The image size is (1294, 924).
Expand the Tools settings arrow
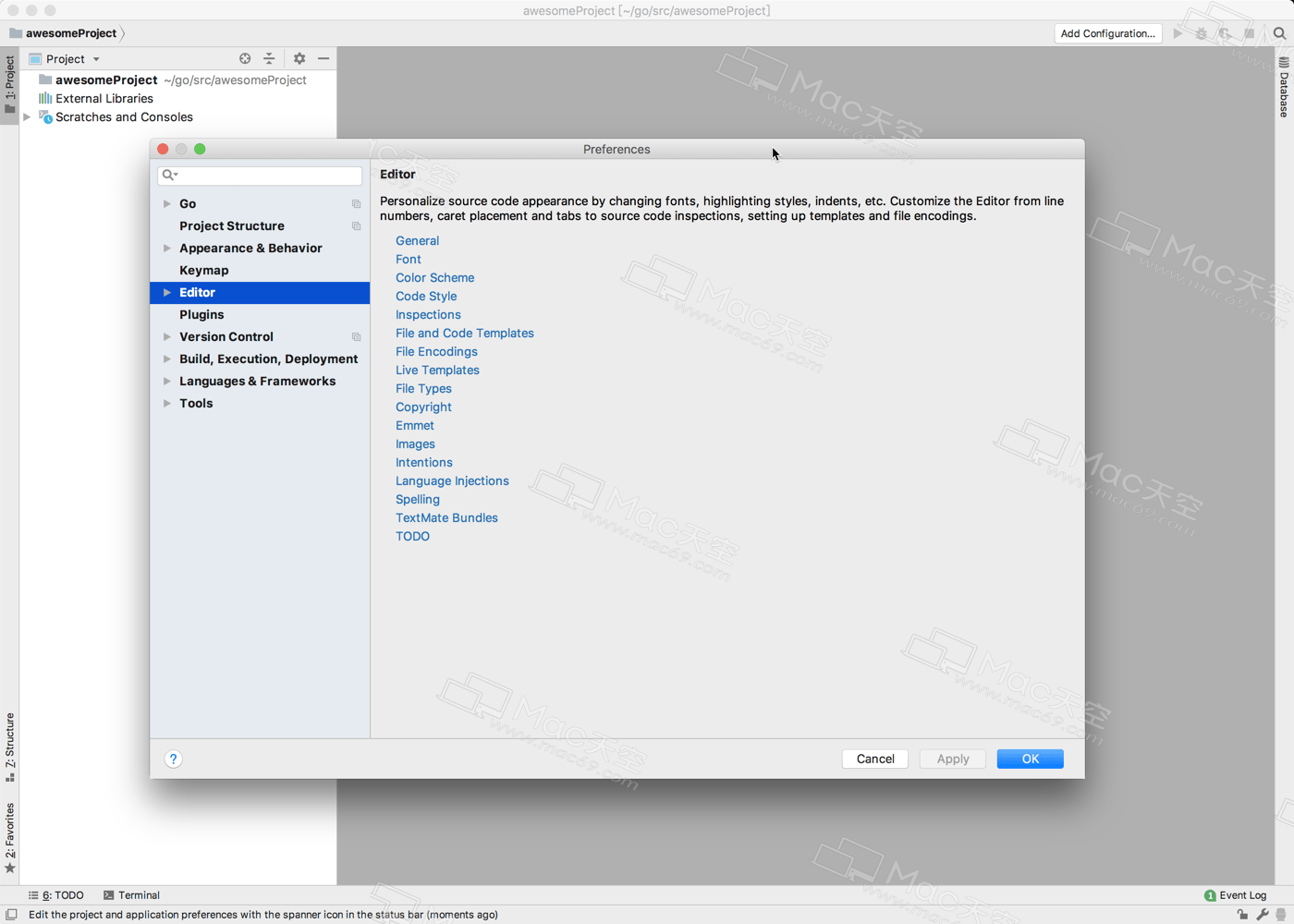tap(167, 403)
